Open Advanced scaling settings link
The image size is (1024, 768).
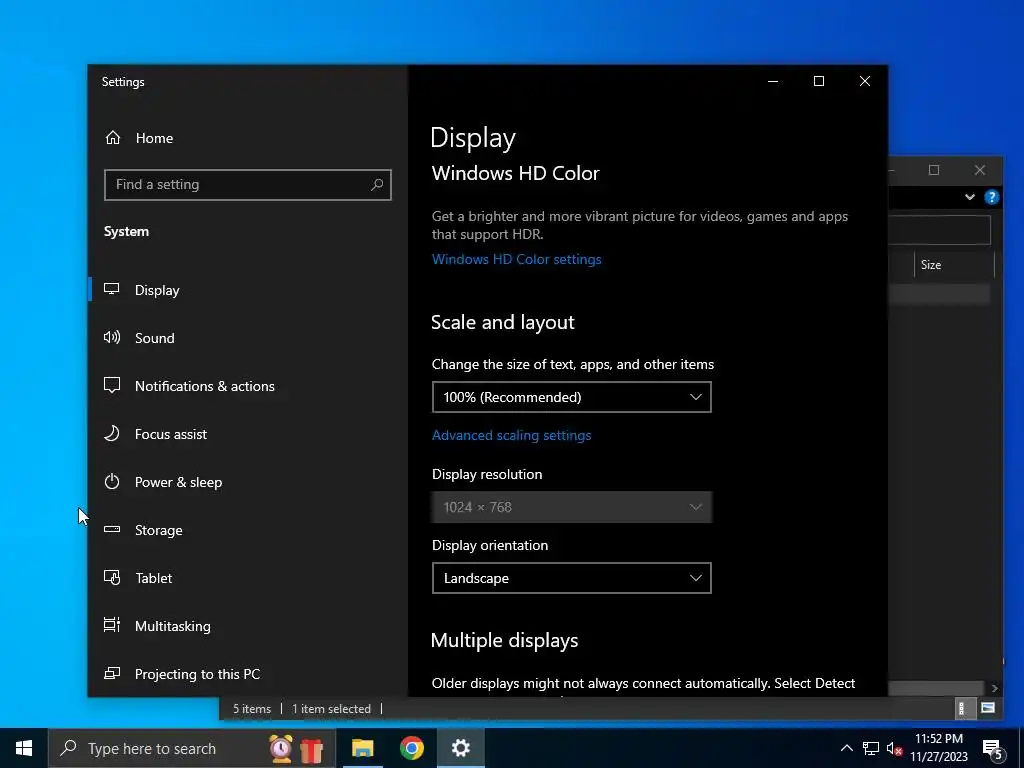(x=511, y=435)
